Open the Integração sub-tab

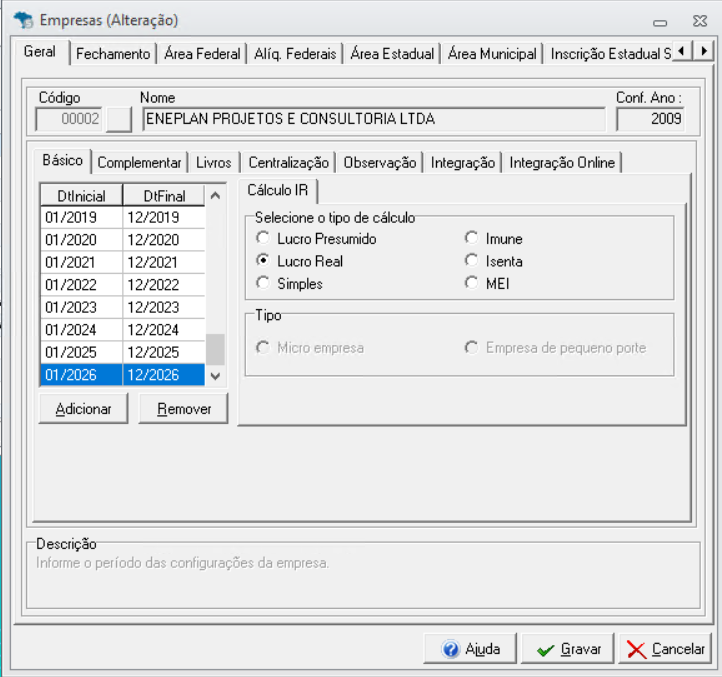[x=463, y=163]
